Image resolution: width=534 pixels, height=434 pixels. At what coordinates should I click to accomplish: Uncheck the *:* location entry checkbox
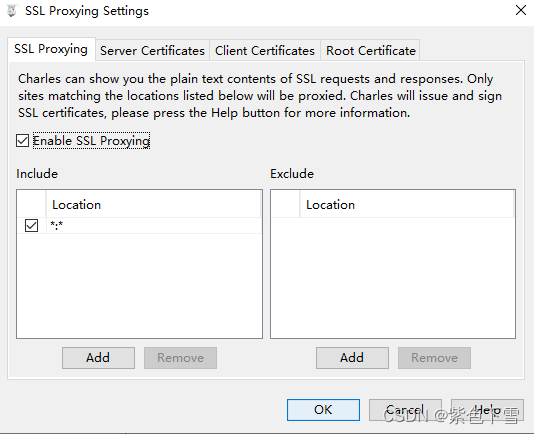pos(31,226)
